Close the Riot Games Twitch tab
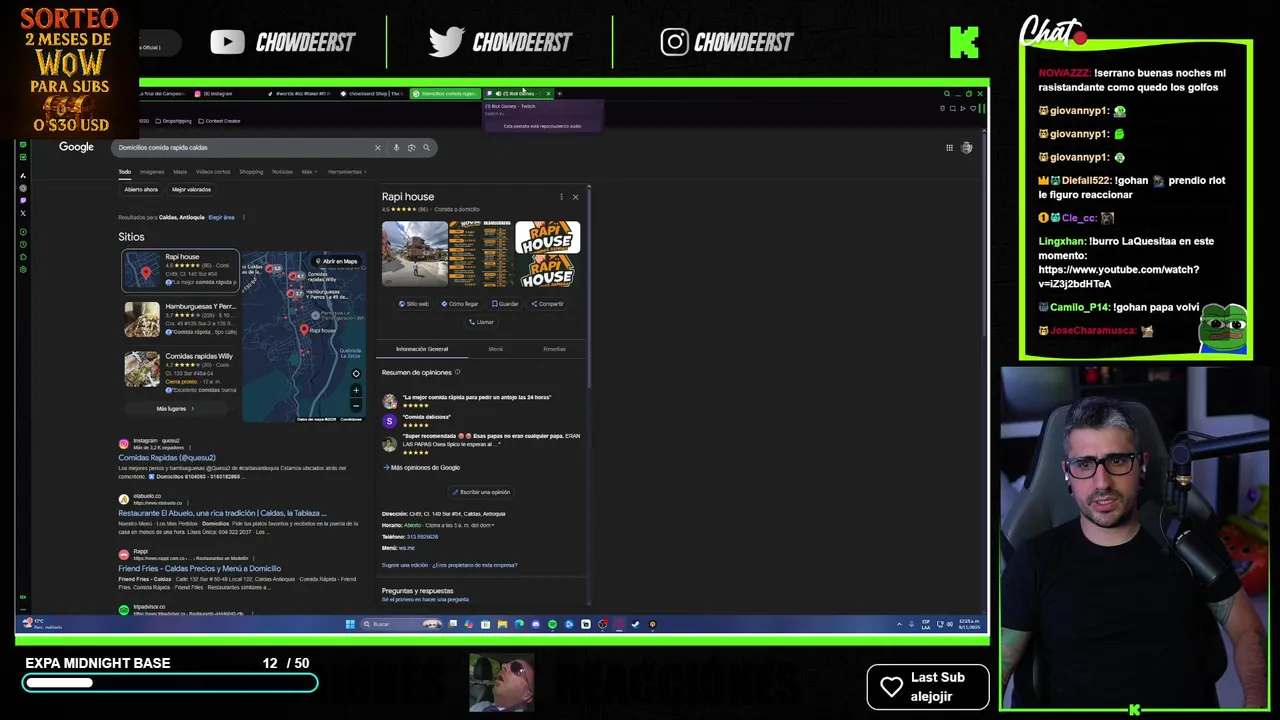This screenshot has width=1280, height=720. click(x=548, y=94)
